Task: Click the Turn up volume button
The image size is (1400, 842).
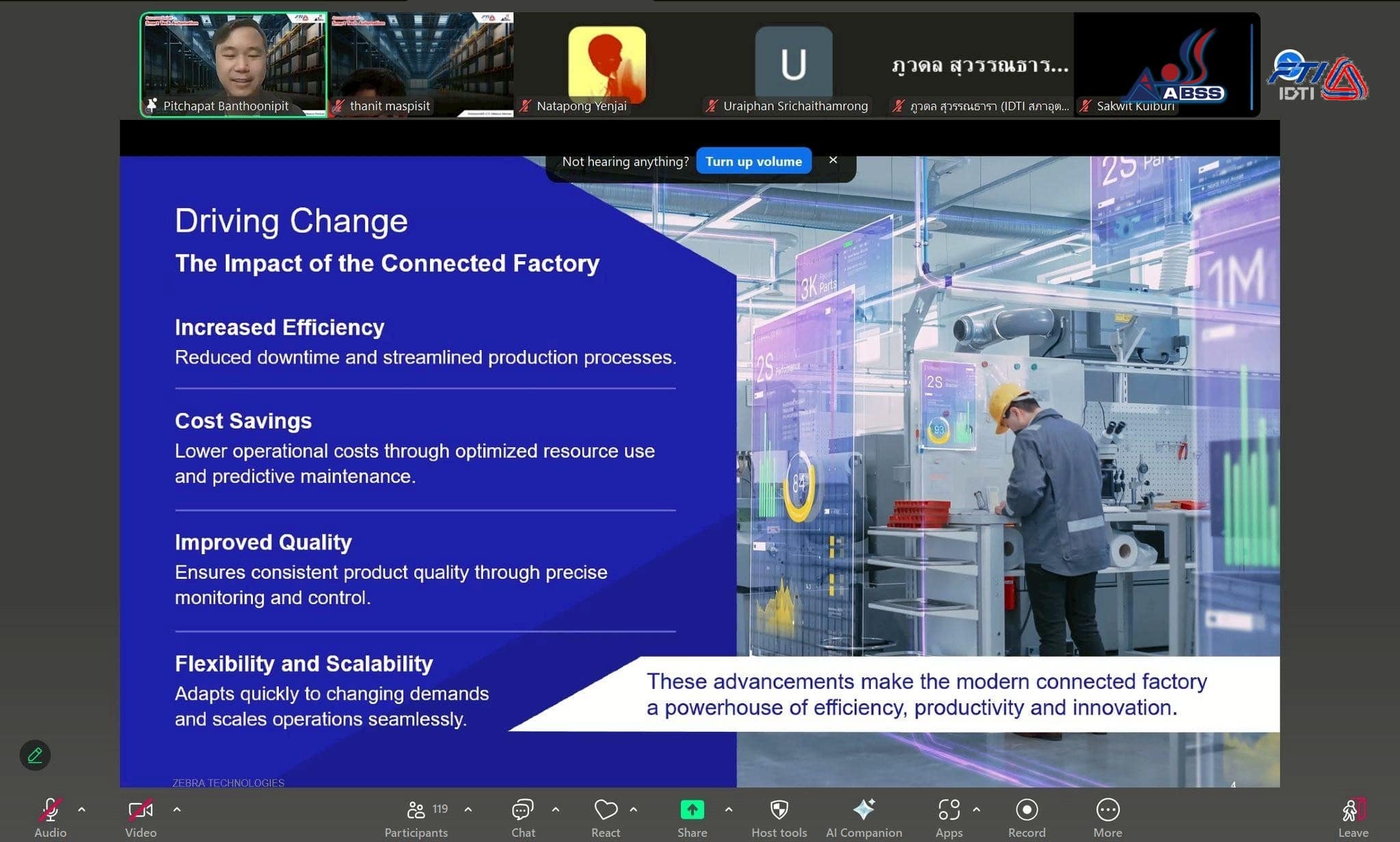Action: [x=753, y=161]
